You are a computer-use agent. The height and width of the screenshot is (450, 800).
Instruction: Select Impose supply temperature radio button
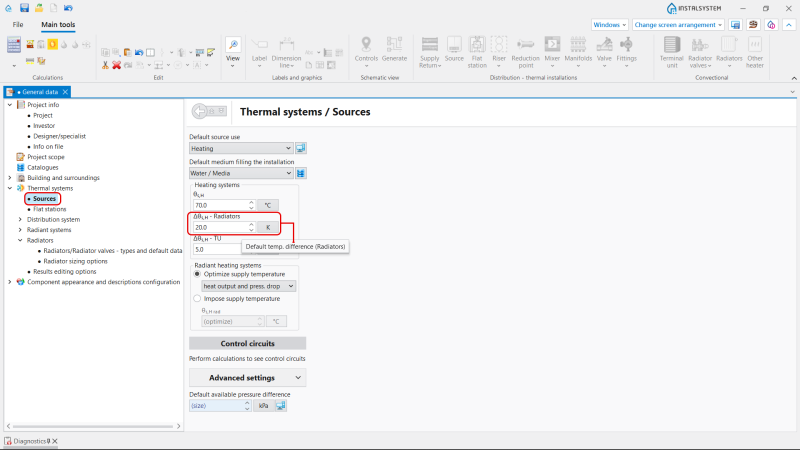[197, 298]
